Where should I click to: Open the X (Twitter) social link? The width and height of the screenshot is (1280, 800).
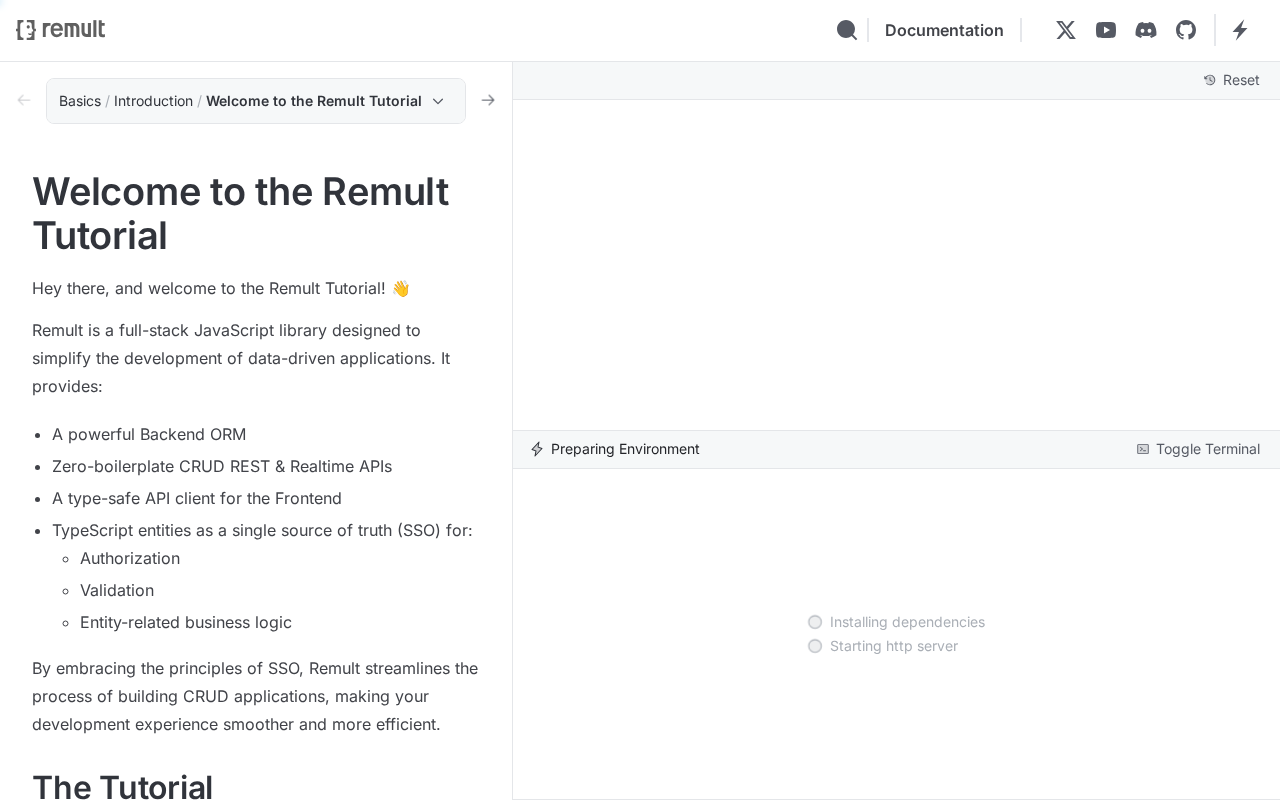tap(1066, 30)
